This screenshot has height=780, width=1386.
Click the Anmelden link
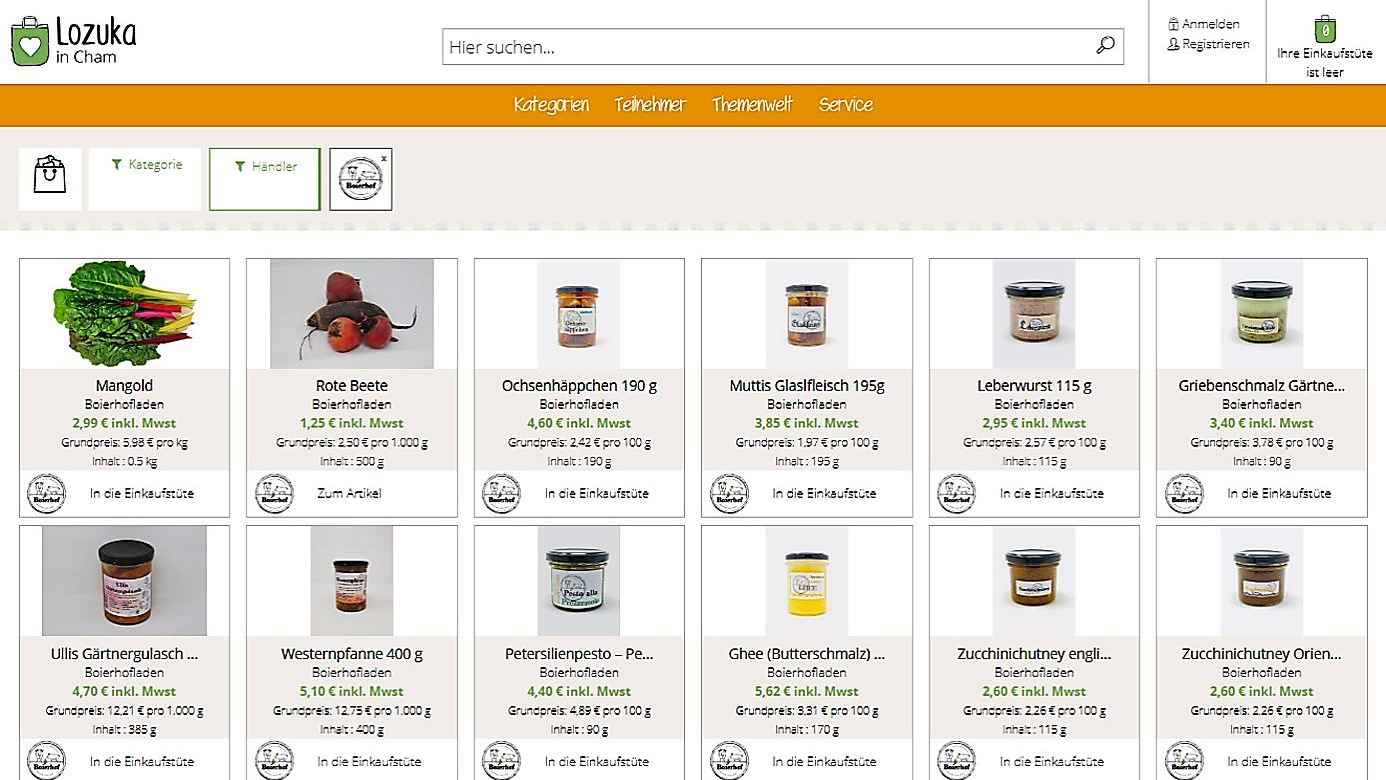(x=1204, y=24)
